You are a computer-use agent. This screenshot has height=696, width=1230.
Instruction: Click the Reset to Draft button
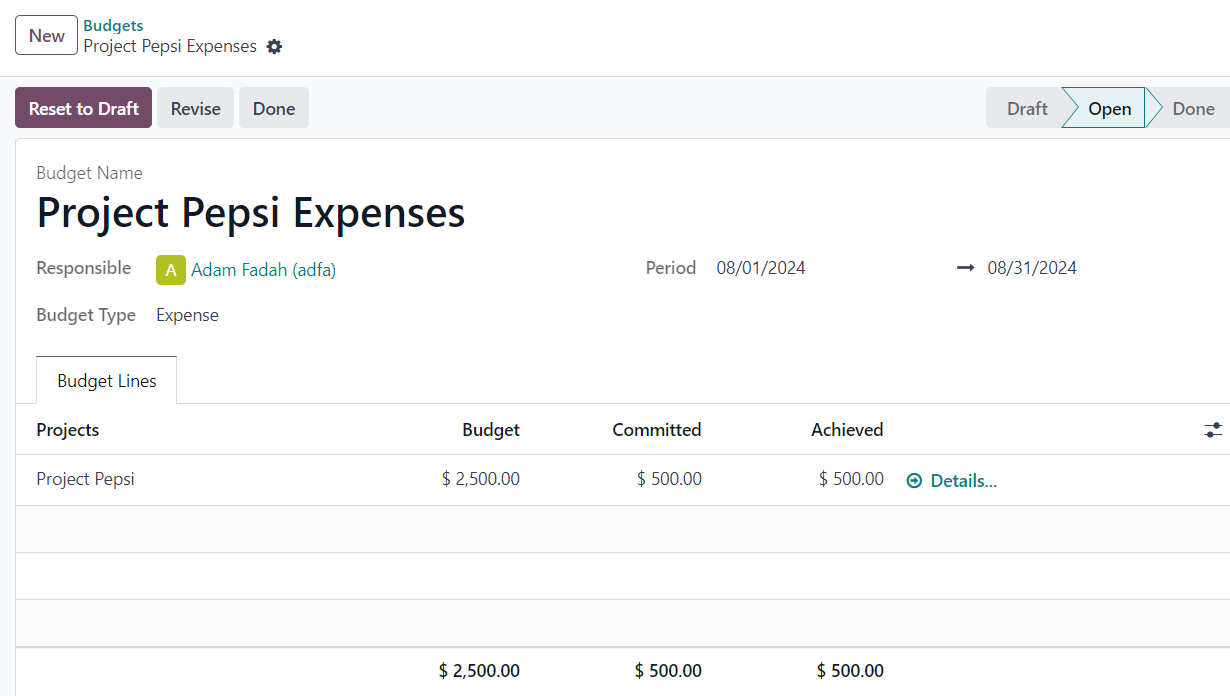83,108
